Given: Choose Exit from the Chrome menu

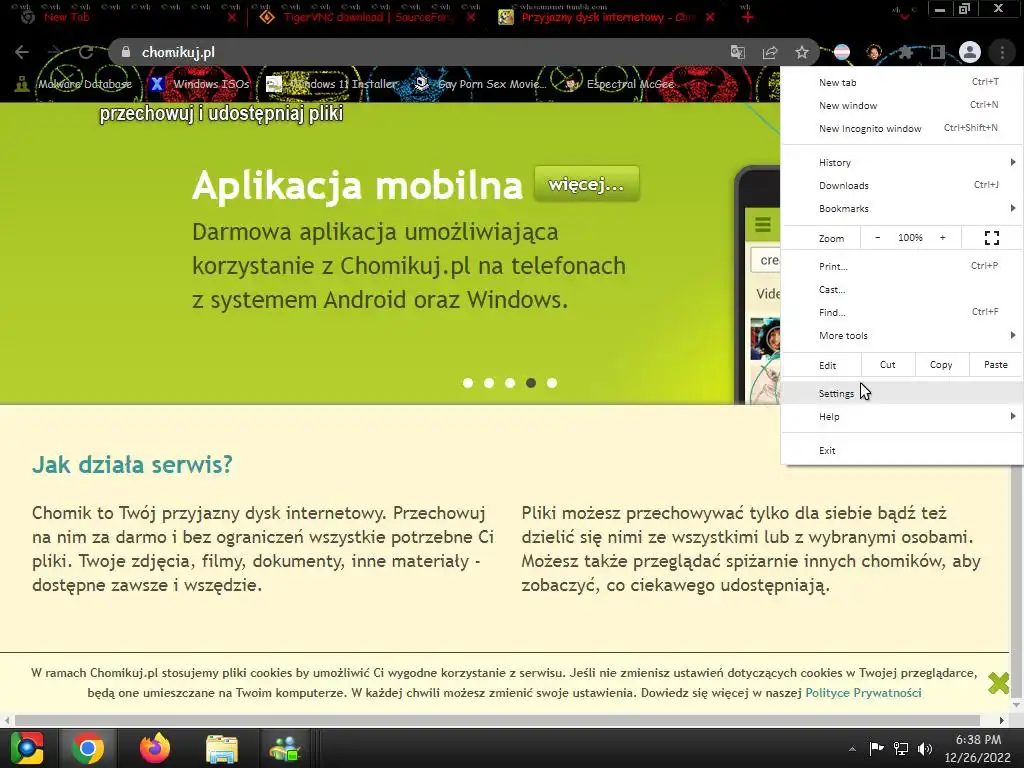Looking at the screenshot, I should pyautogui.click(x=902, y=450).
